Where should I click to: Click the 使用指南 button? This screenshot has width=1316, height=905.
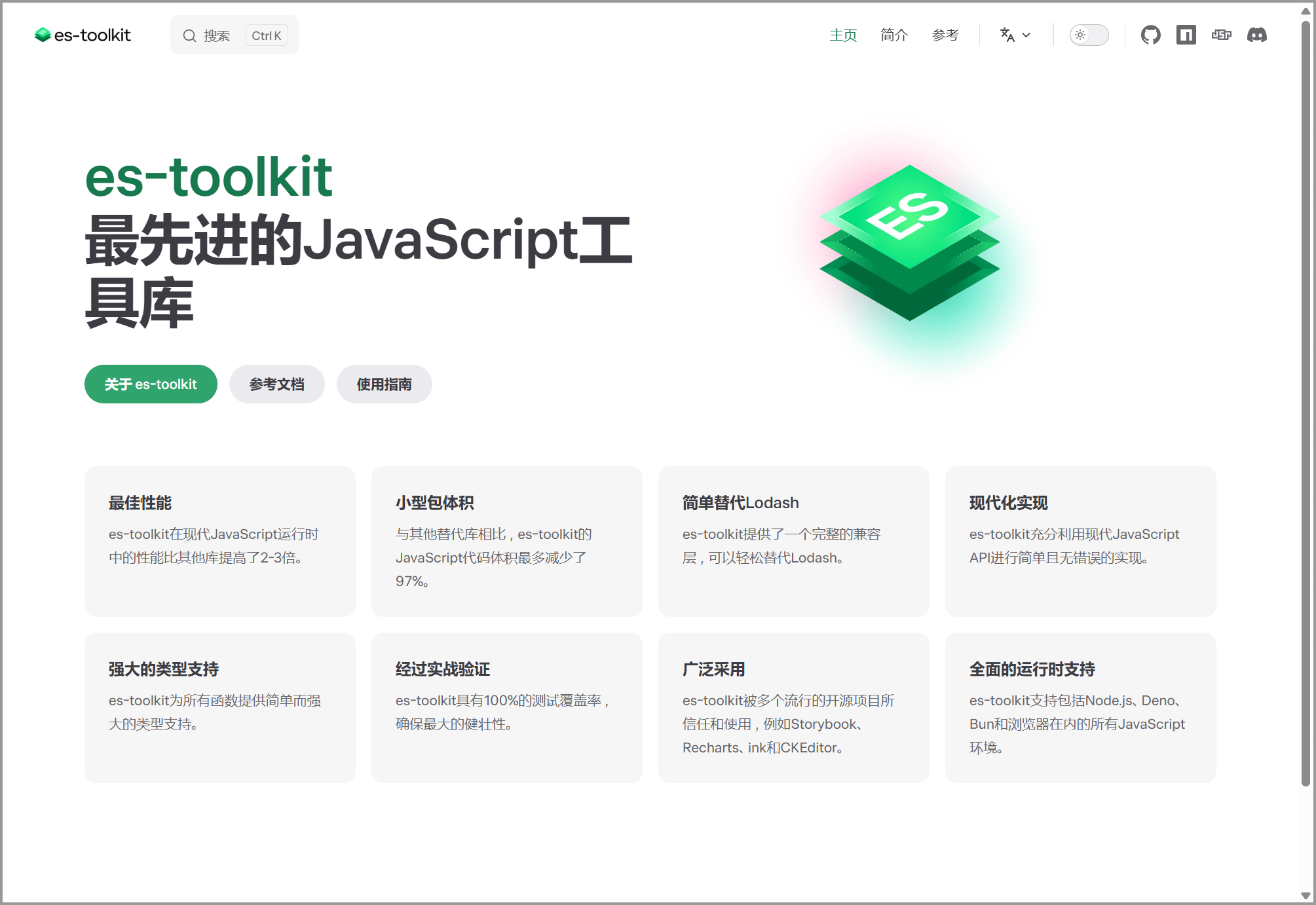[384, 384]
